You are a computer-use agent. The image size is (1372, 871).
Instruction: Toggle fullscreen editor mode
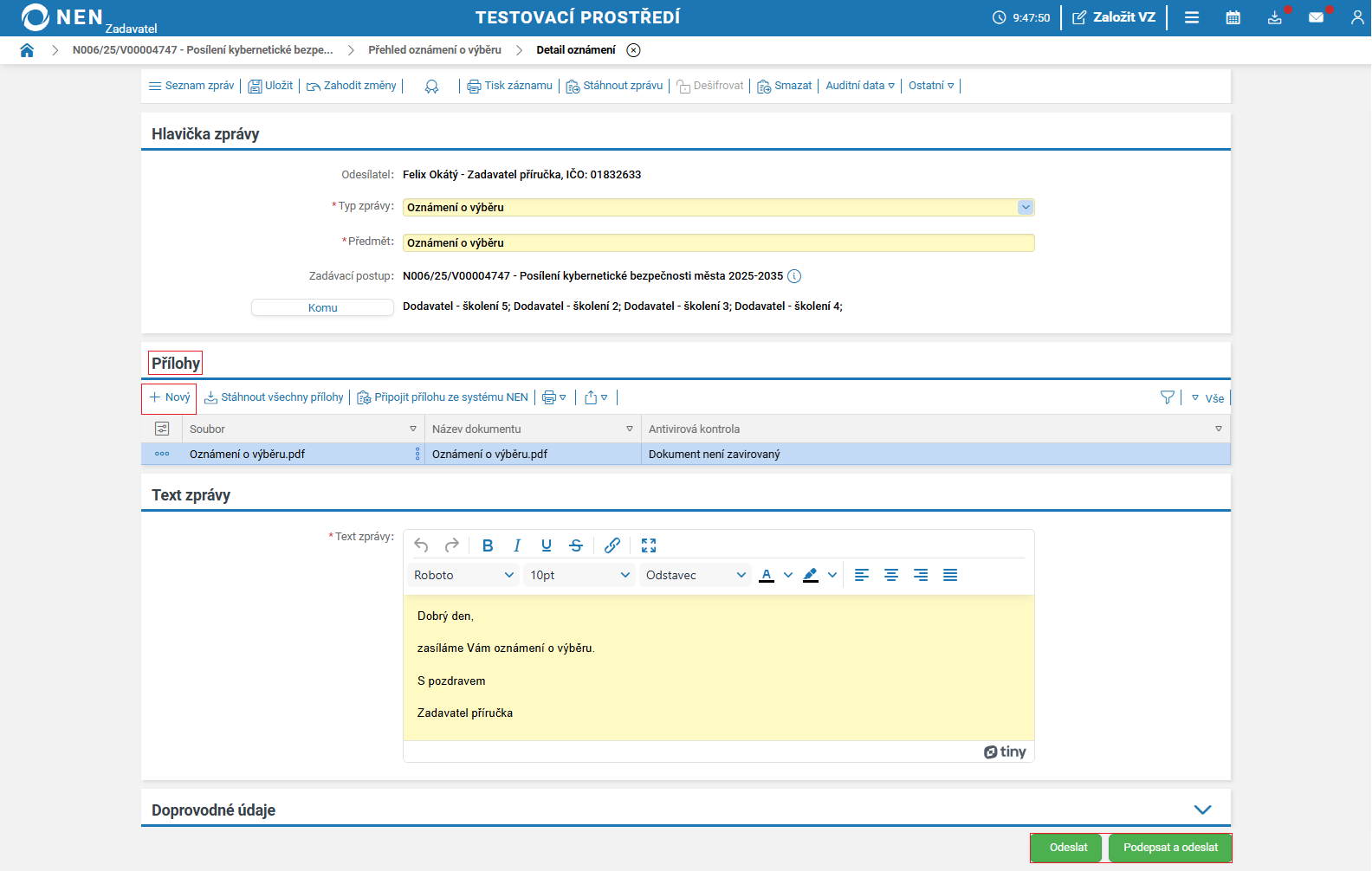(649, 545)
